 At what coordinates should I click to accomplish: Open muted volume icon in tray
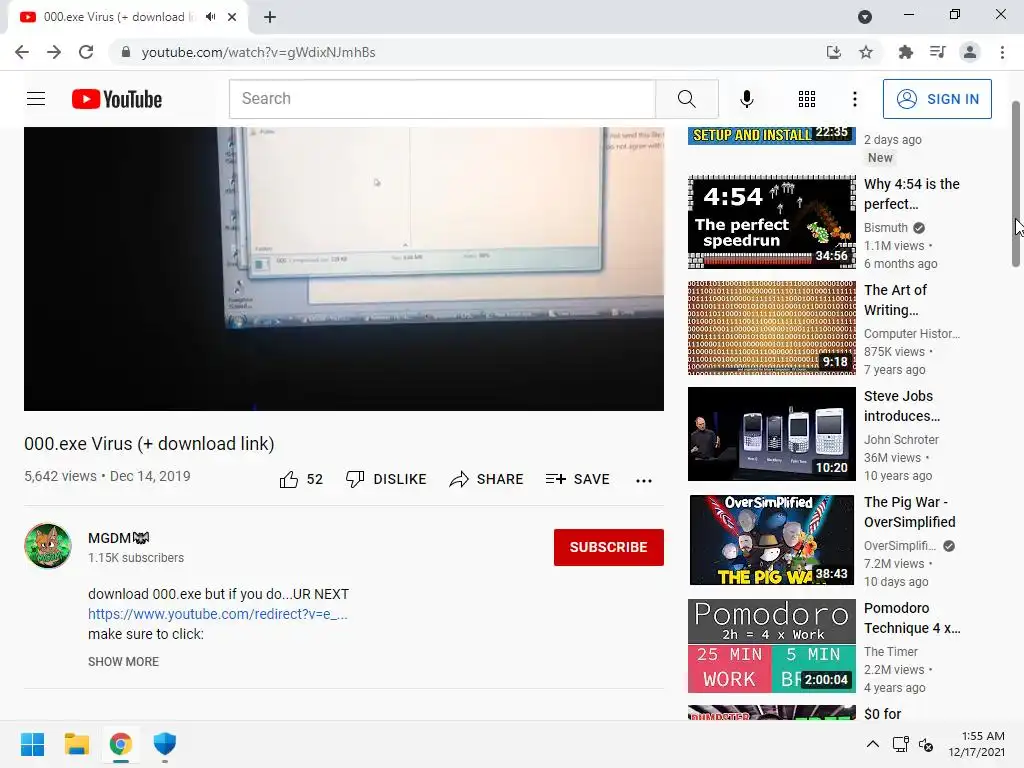pos(926,744)
